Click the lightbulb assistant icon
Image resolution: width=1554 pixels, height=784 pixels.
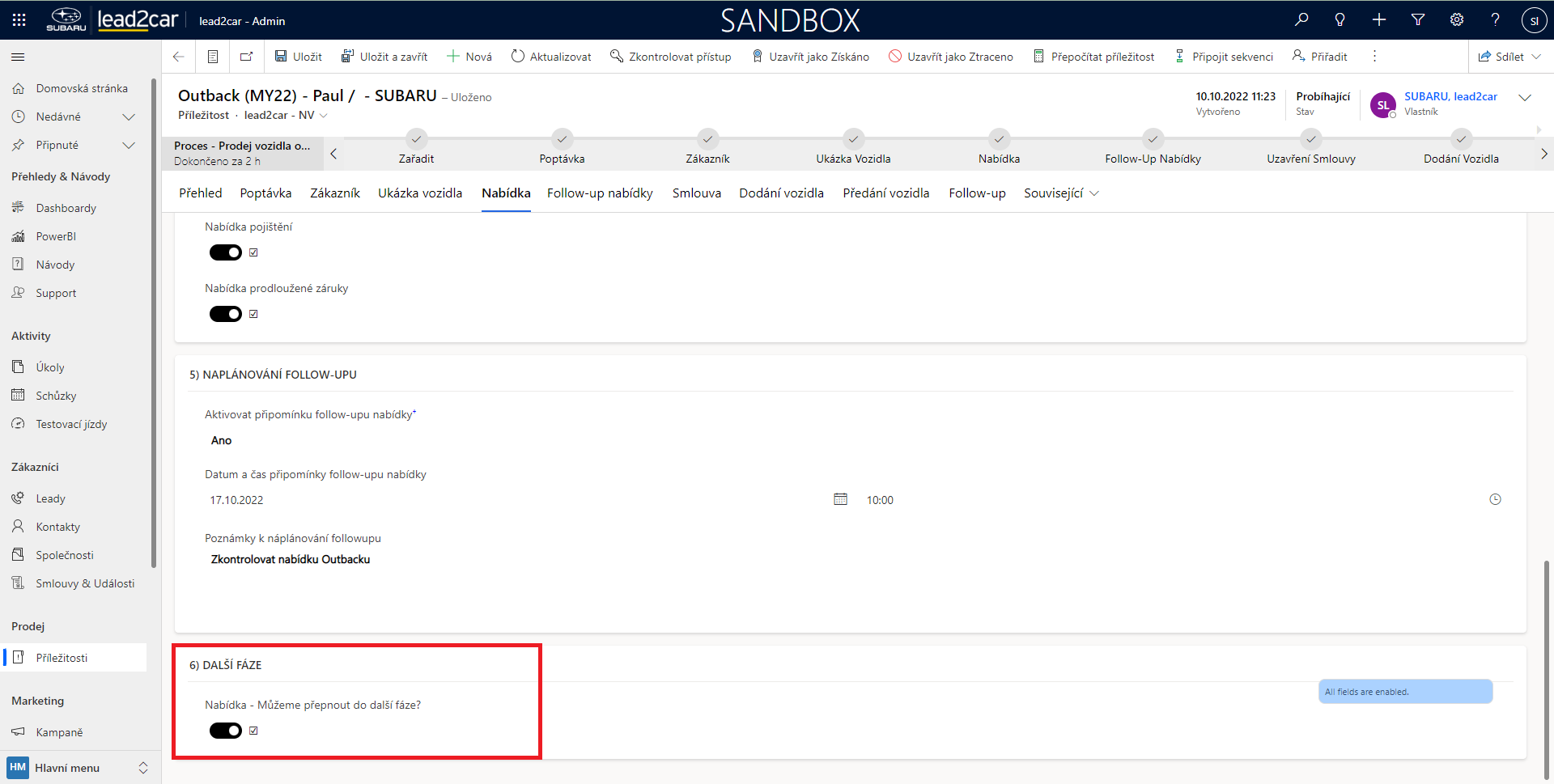[x=1340, y=19]
